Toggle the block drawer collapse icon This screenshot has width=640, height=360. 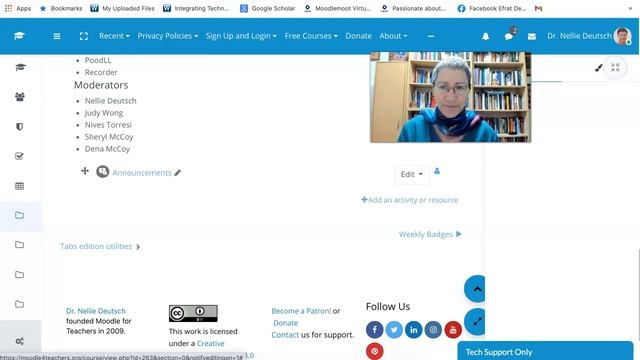(615, 68)
